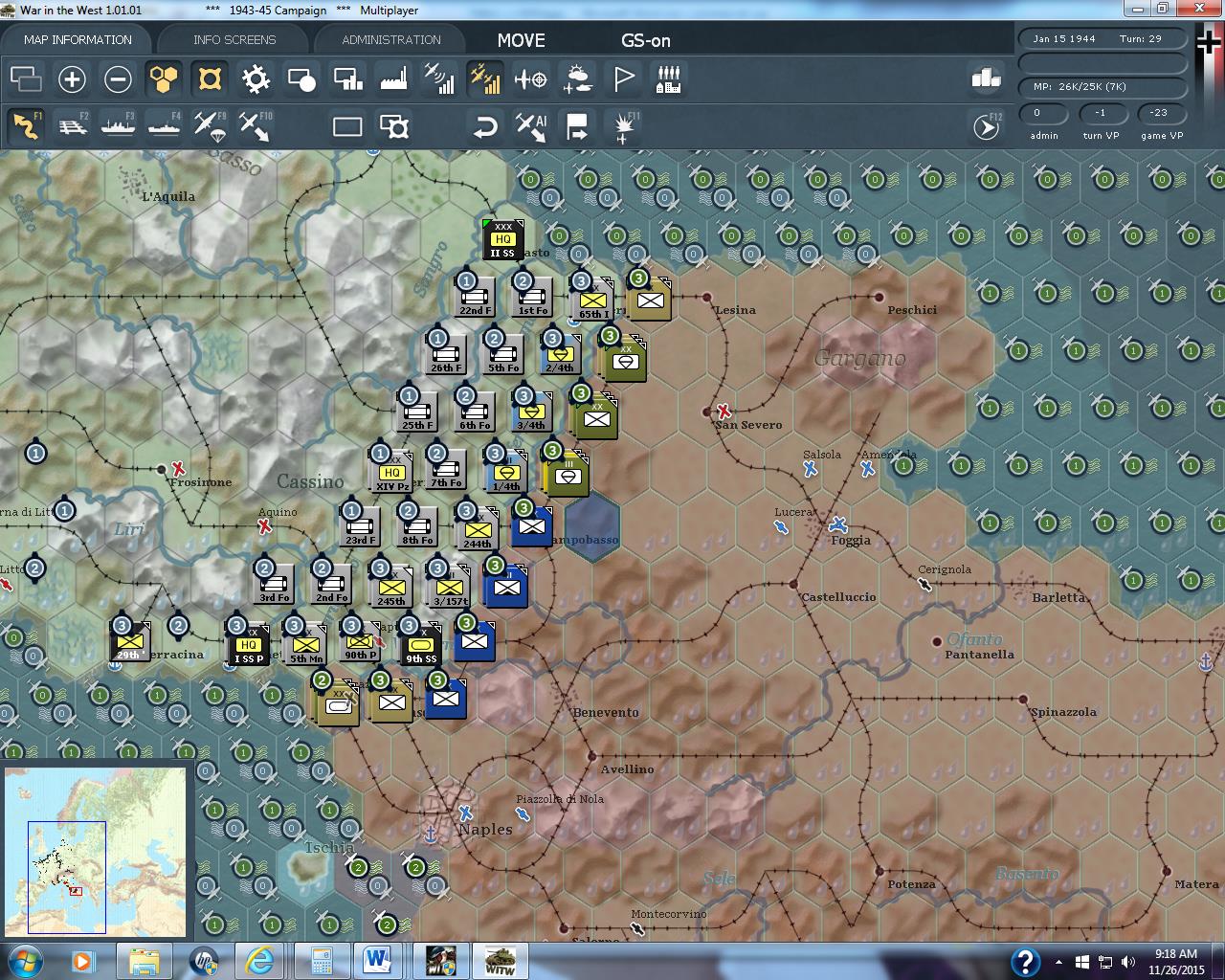
Task: Zoom out with the minus button
Action: point(118,78)
